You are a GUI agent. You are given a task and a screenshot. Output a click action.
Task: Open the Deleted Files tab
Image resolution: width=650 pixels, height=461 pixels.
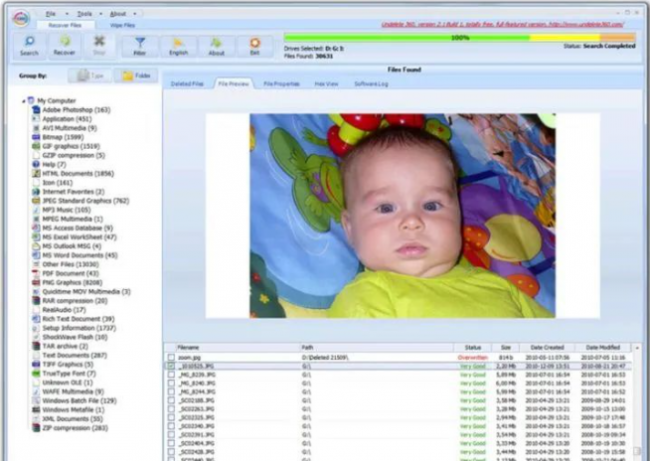click(187, 84)
